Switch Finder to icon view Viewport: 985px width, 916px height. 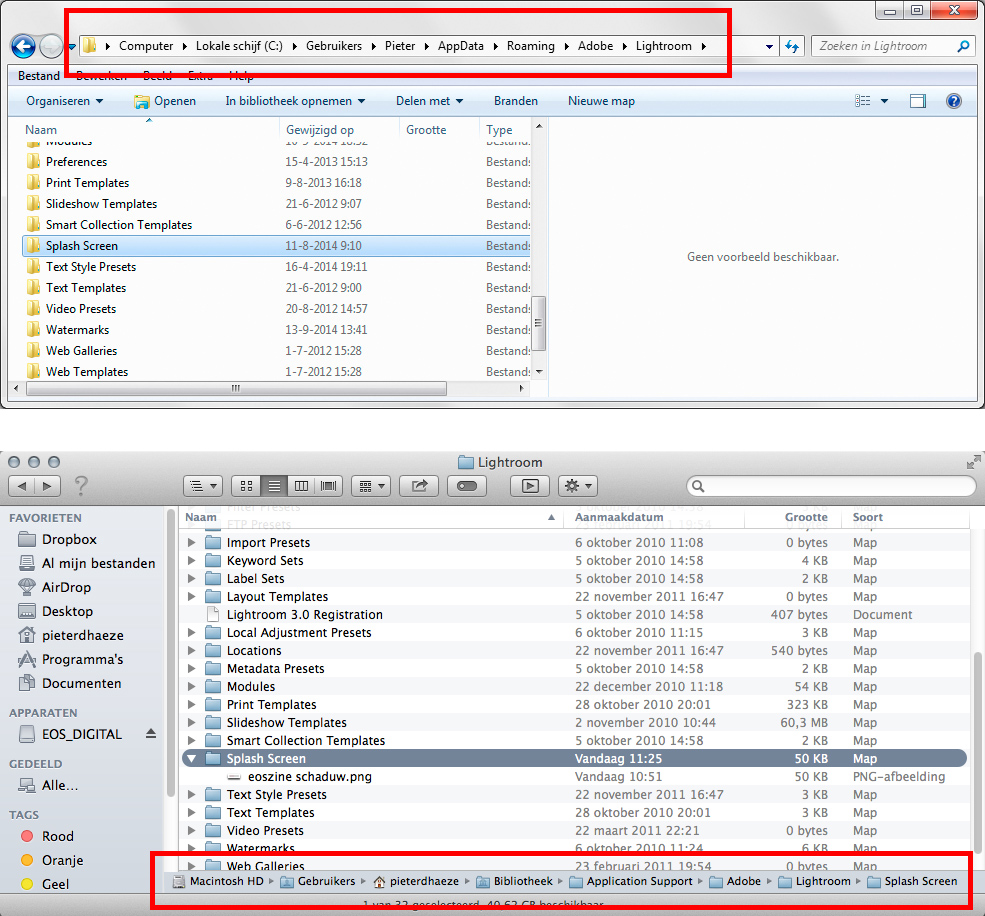[x=246, y=486]
